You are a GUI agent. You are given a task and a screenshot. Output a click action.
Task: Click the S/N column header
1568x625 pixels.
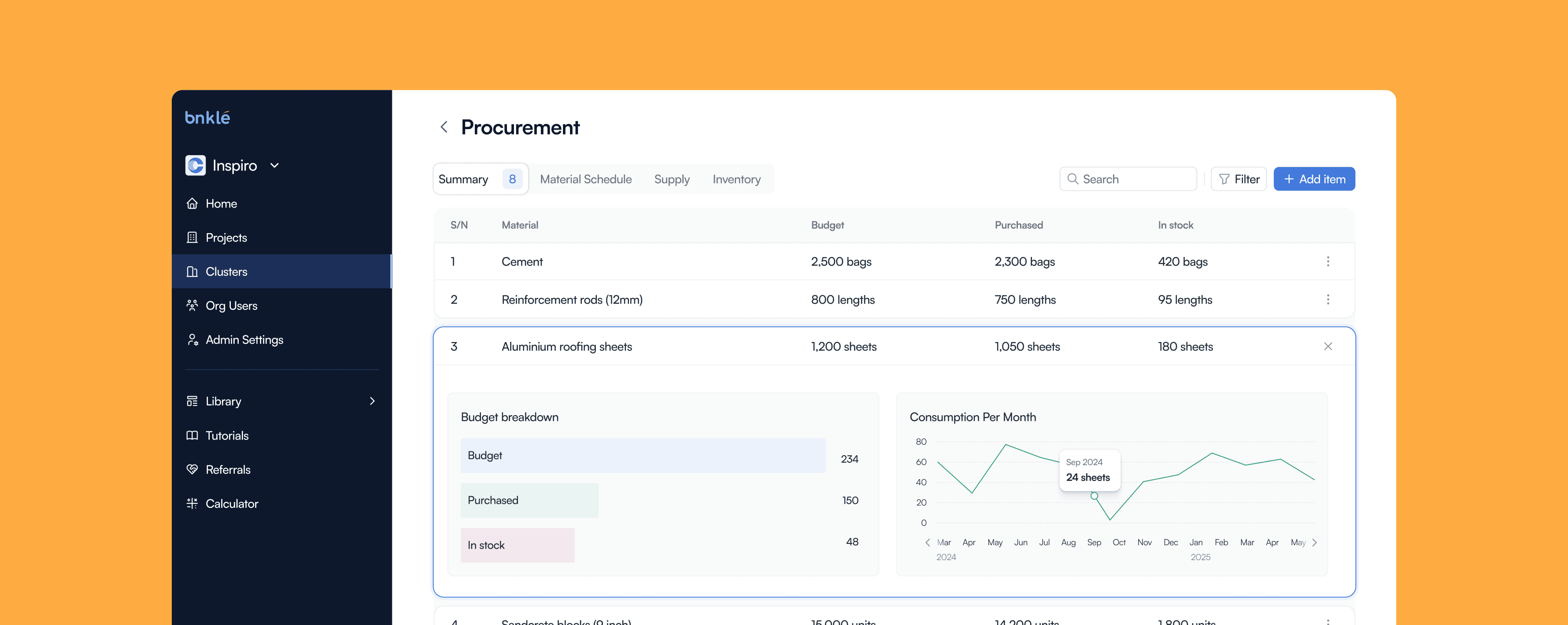(x=459, y=225)
